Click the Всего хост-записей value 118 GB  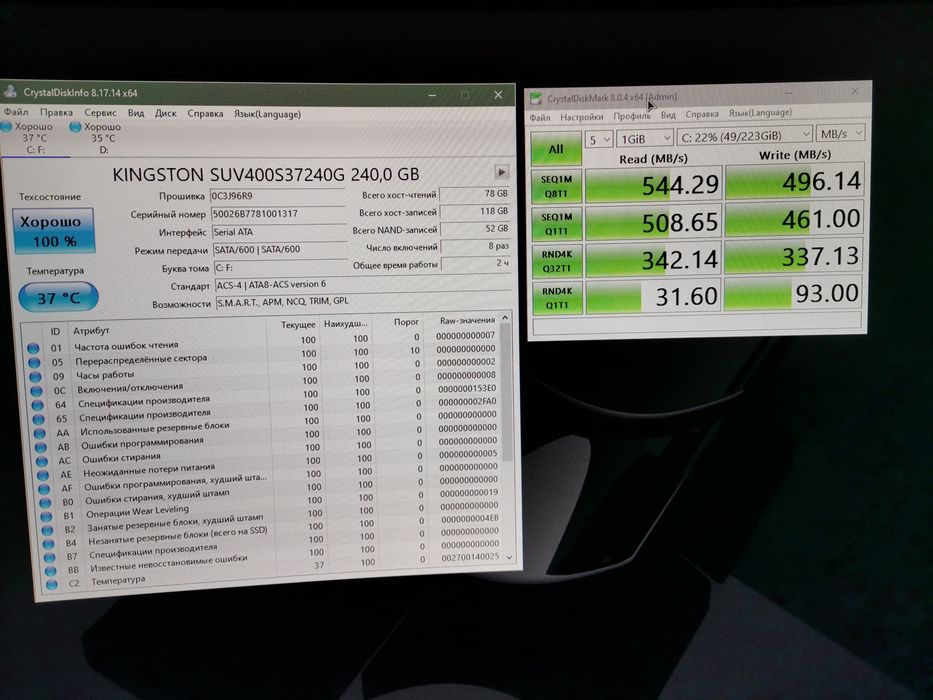[475, 211]
